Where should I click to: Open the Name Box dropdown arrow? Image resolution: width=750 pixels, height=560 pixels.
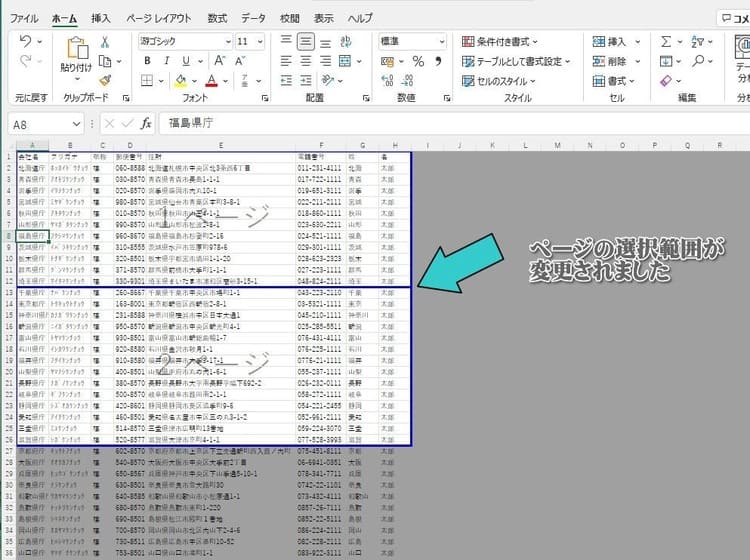76,124
